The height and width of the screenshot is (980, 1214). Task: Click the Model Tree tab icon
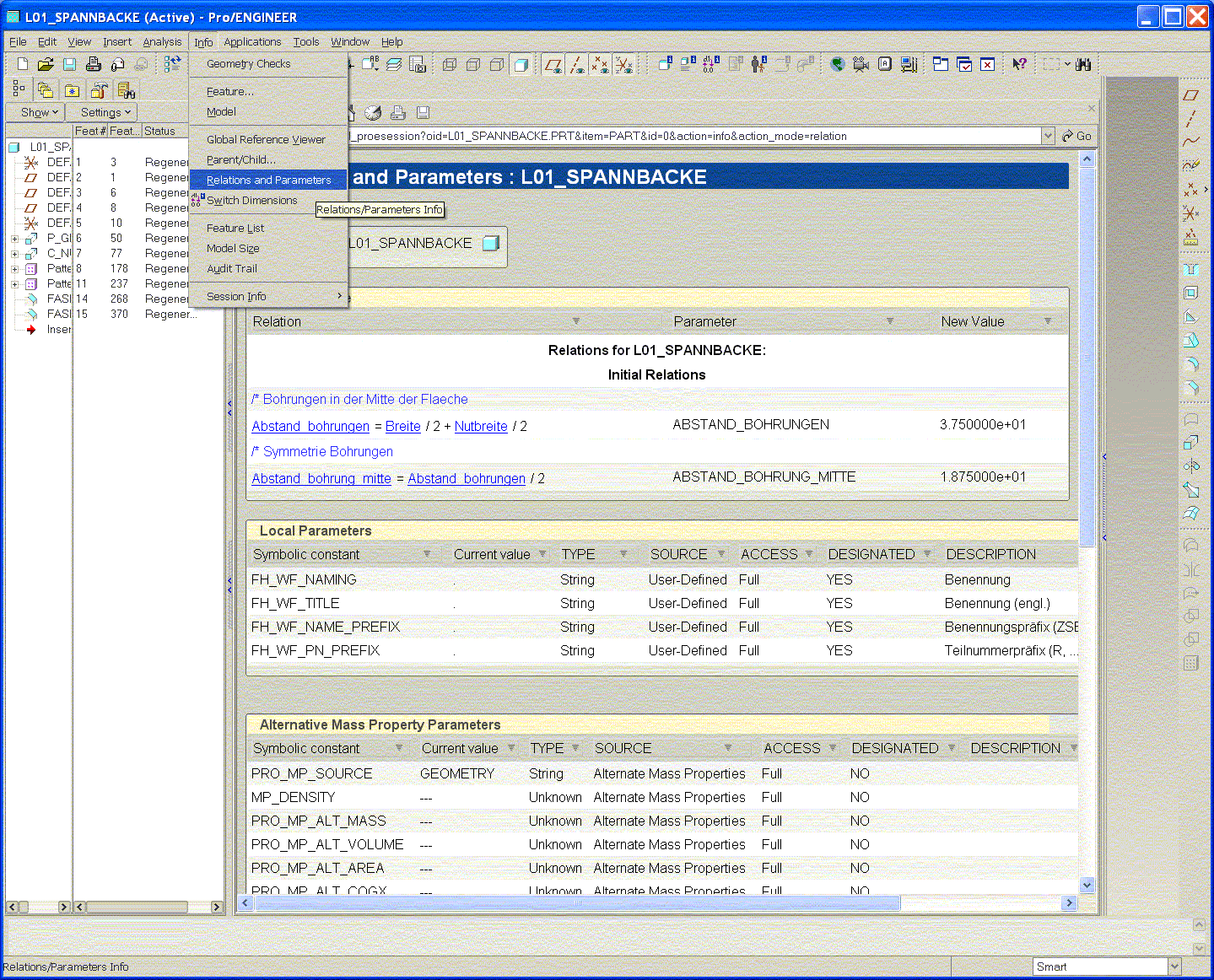click(x=19, y=89)
